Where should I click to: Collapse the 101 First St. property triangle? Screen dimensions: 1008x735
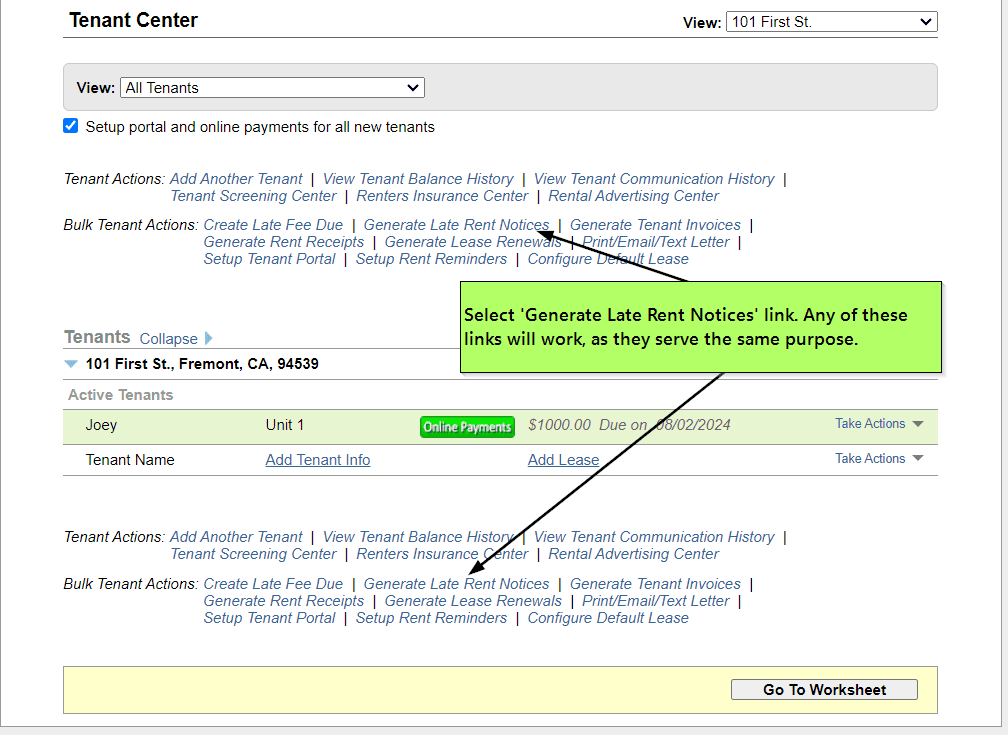(x=71, y=364)
